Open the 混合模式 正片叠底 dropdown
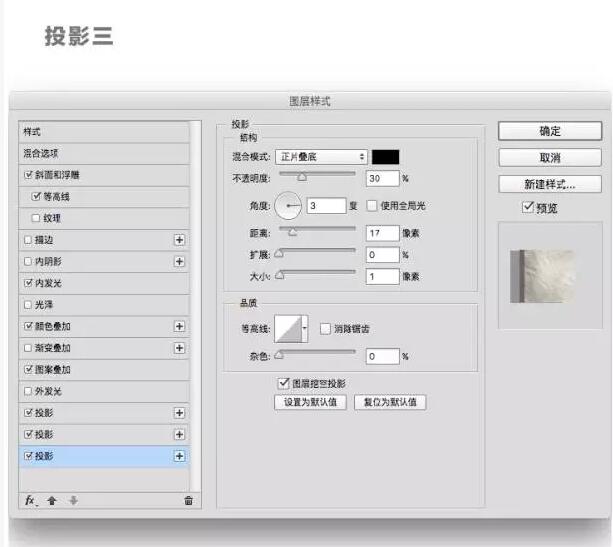The width and height of the screenshot is (613, 547). pos(321,157)
